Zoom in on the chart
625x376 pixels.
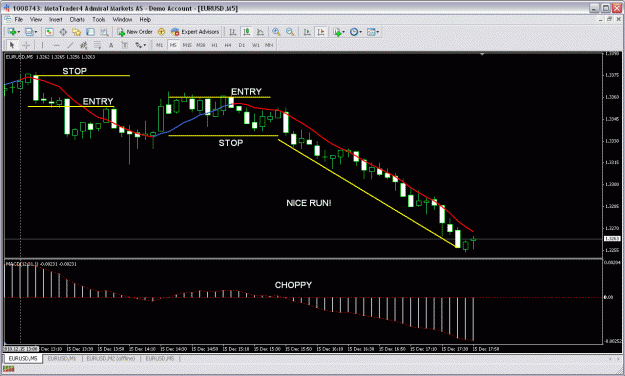(x=276, y=32)
